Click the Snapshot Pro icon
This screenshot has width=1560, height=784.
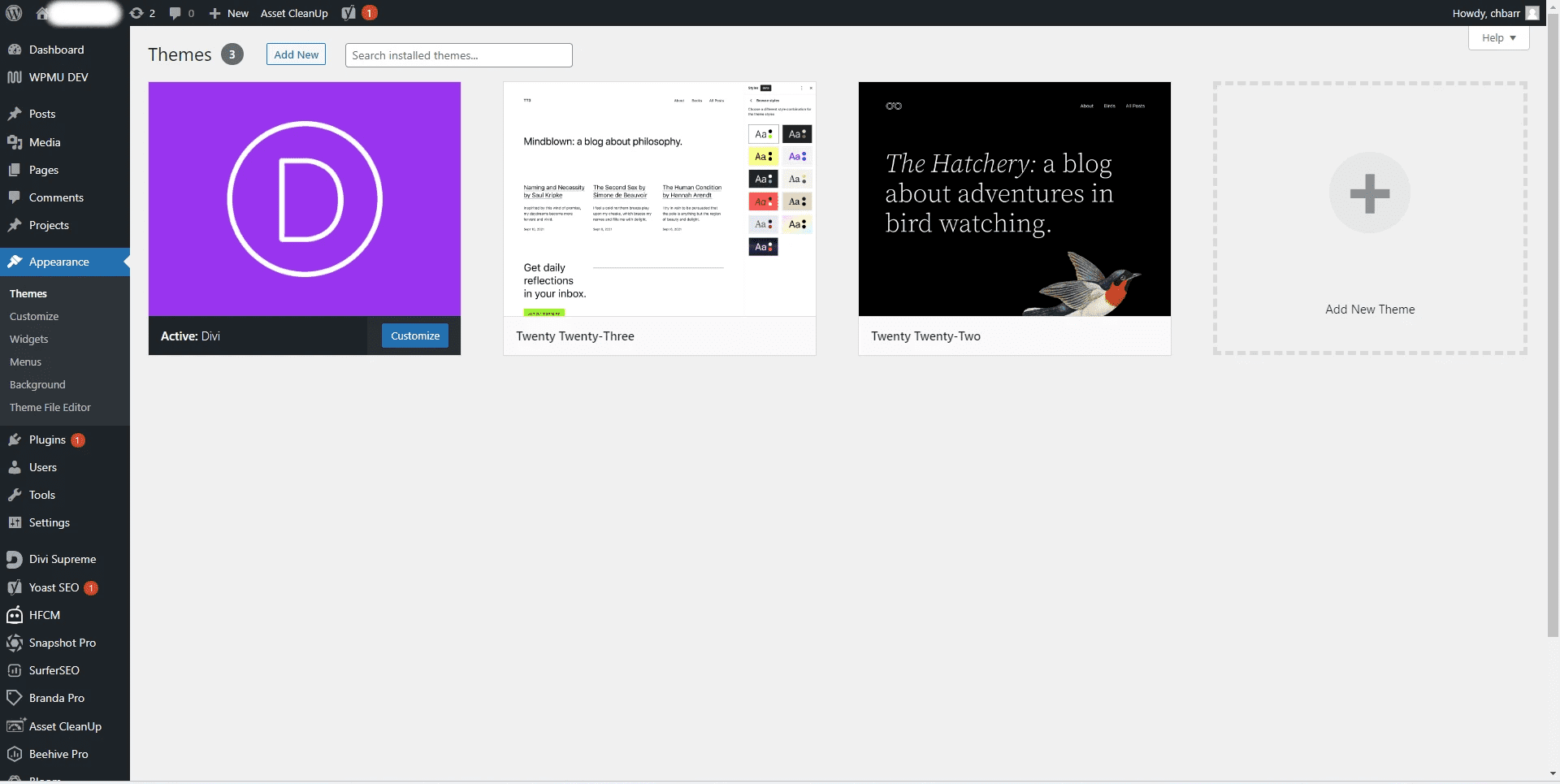14,643
